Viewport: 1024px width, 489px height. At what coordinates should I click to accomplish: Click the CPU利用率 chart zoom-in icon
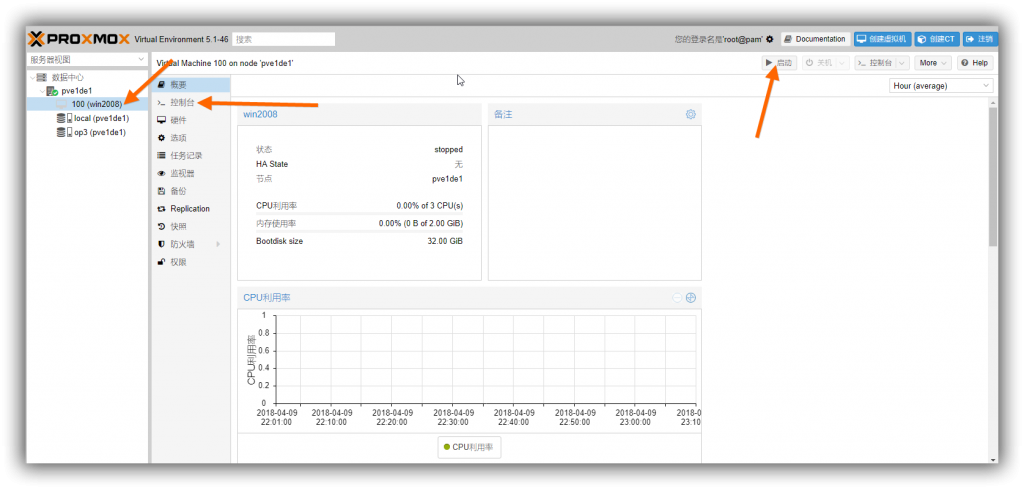pyautogui.click(x=690, y=298)
